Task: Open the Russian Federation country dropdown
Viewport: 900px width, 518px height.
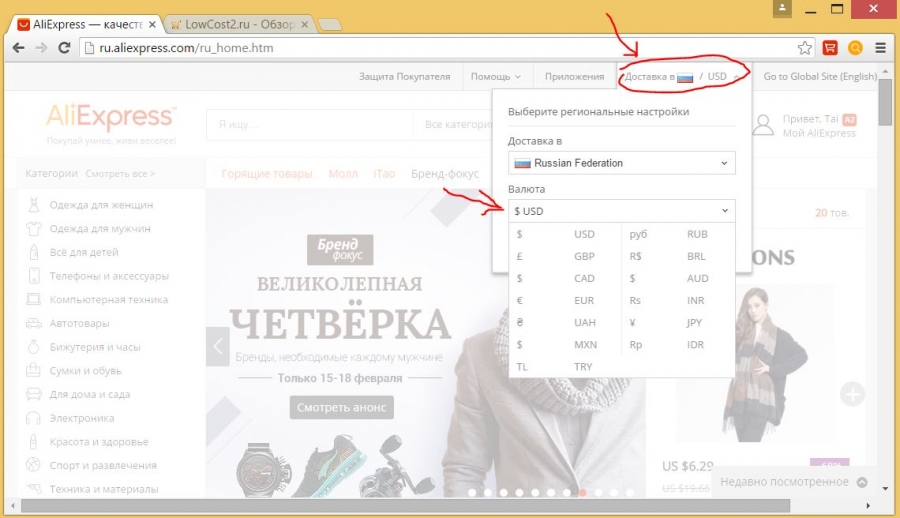Action: (x=622, y=163)
